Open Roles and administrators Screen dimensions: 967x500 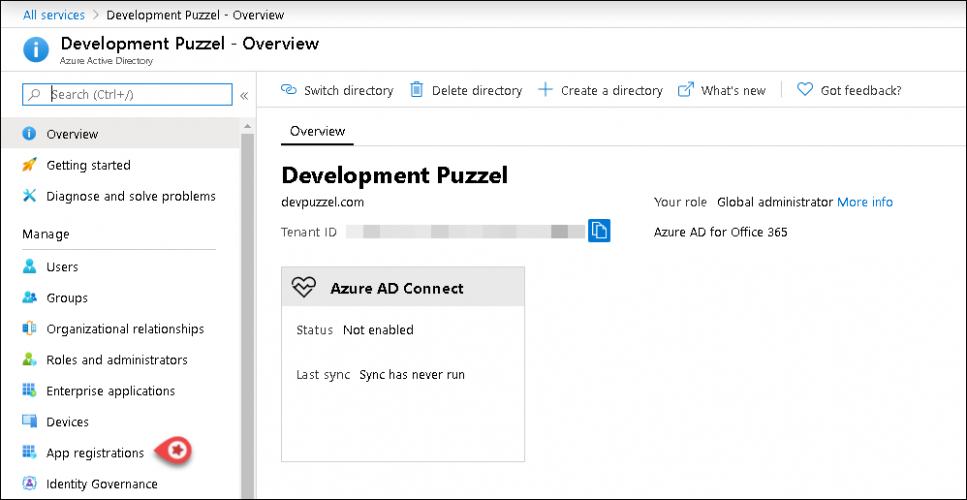tap(116, 360)
